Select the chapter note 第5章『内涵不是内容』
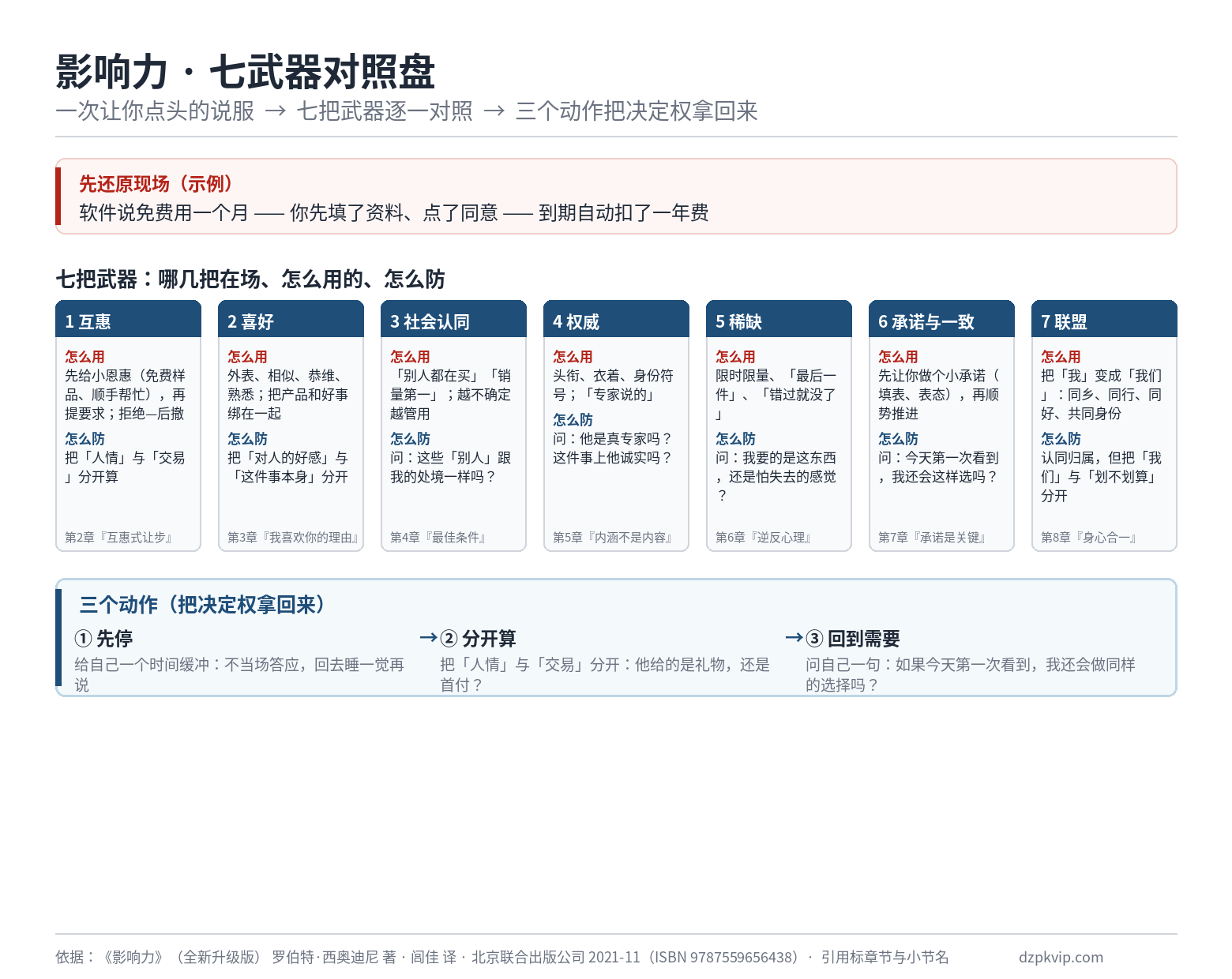The width and height of the screenshot is (1232, 979). (x=614, y=538)
